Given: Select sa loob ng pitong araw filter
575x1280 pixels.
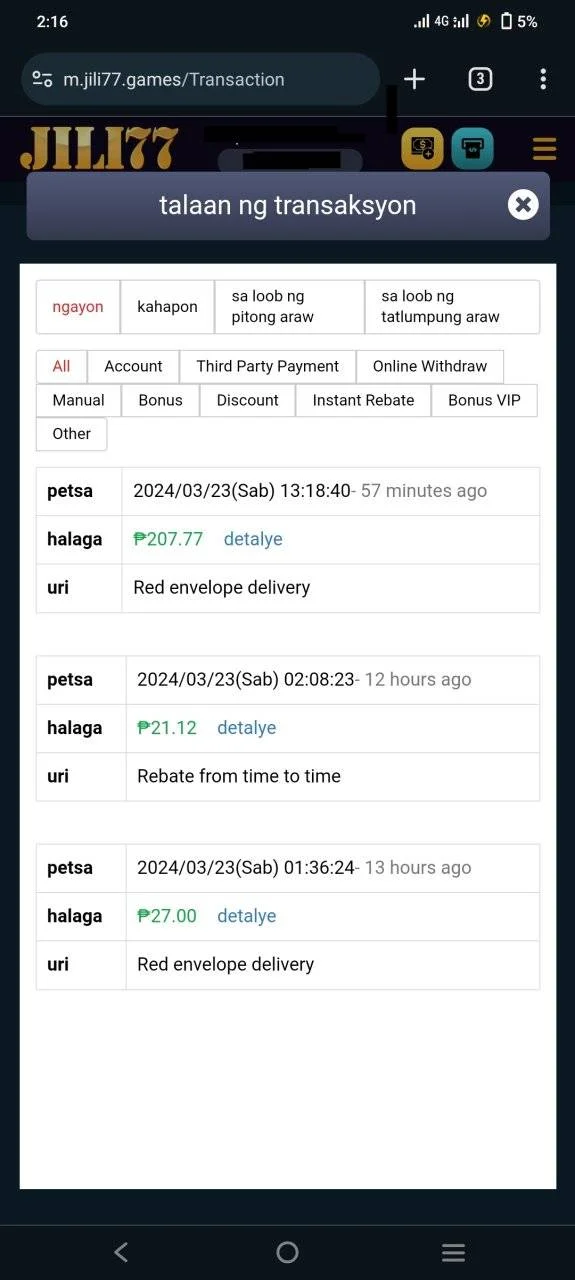Looking at the screenshot, I should [290, 307].
